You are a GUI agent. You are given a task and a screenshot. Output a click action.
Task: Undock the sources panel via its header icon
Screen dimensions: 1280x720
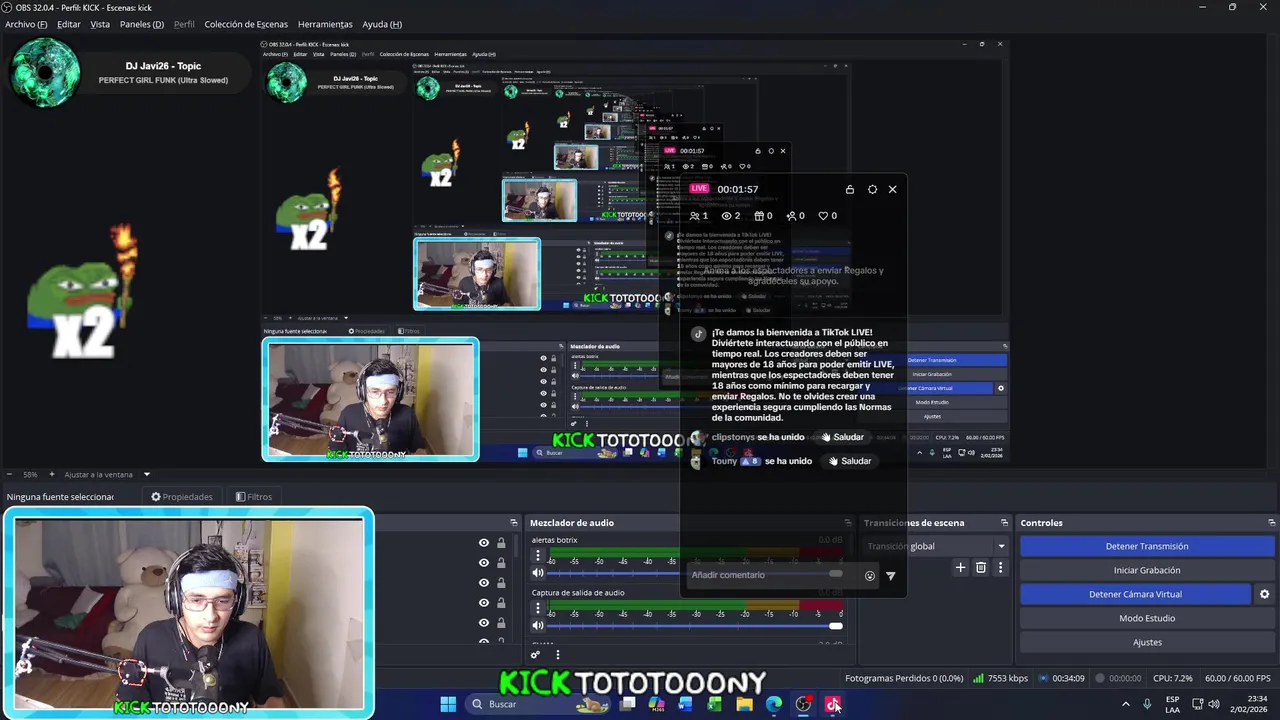point(514,523)
